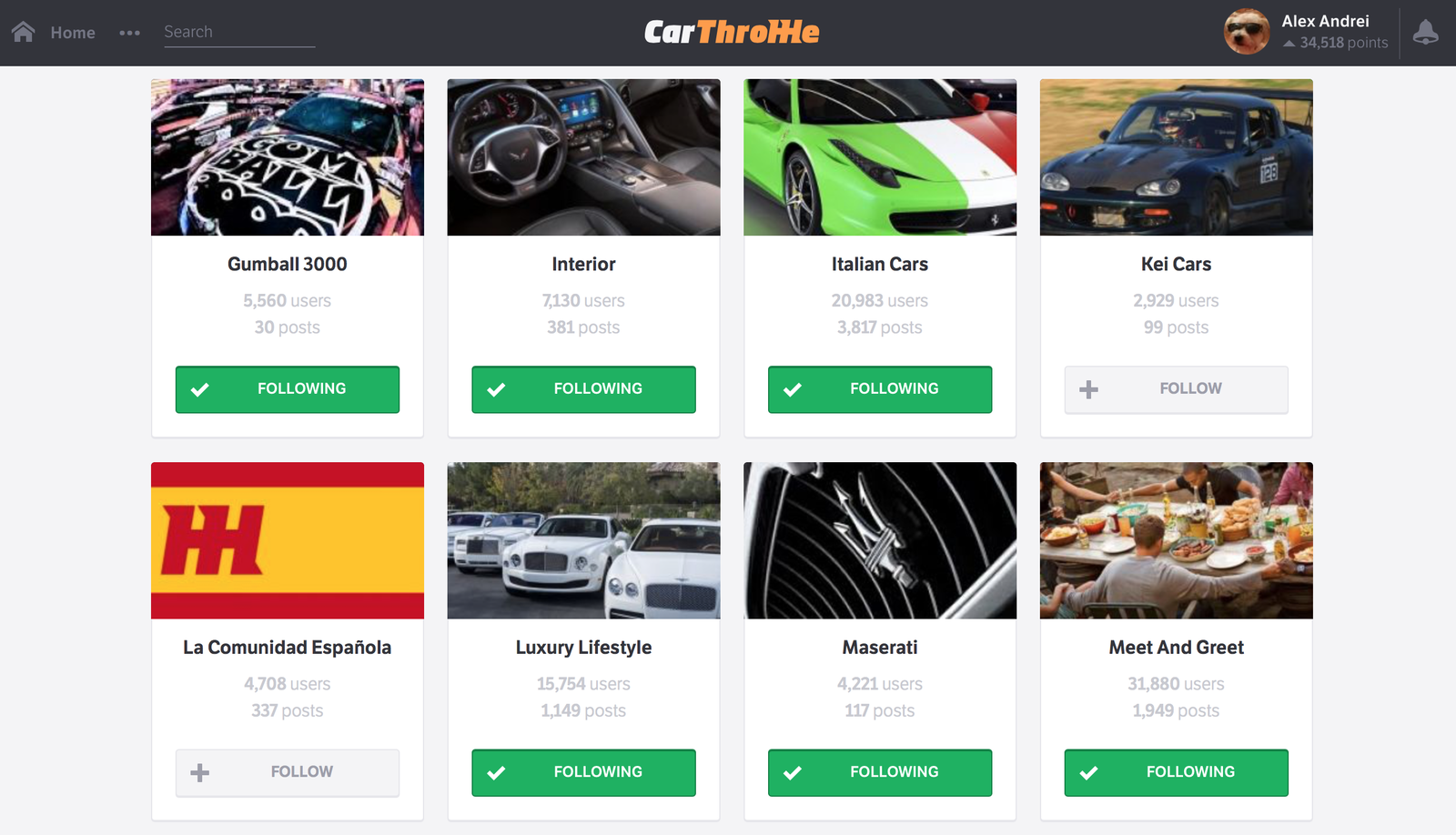
Task: Click into the Search field
Action: pyautogui.click(x=239, y=32)
